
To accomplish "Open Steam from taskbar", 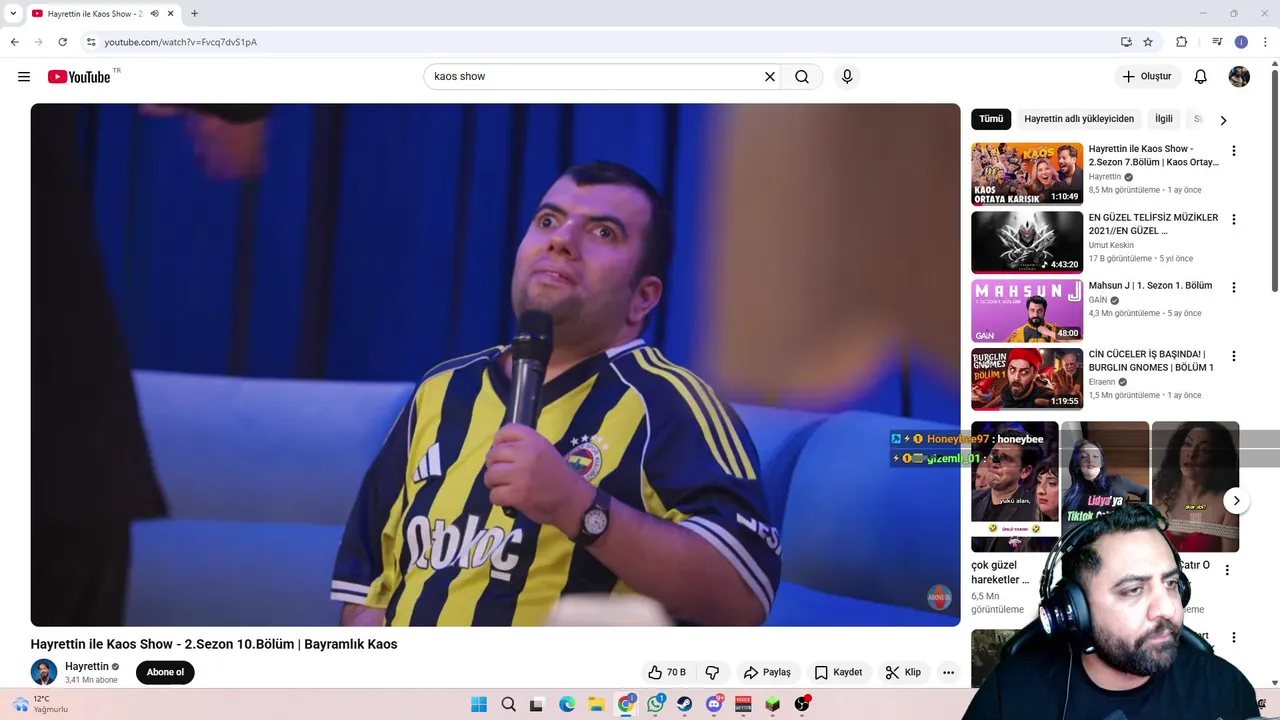I will tap(684, 705).
